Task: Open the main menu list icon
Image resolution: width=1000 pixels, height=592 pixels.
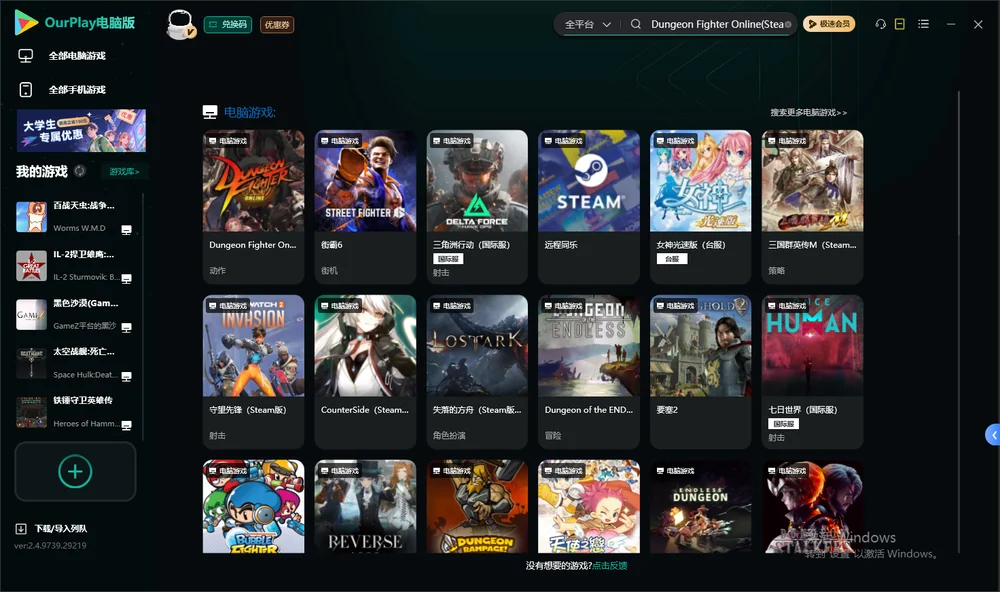Action: (923, 24)
